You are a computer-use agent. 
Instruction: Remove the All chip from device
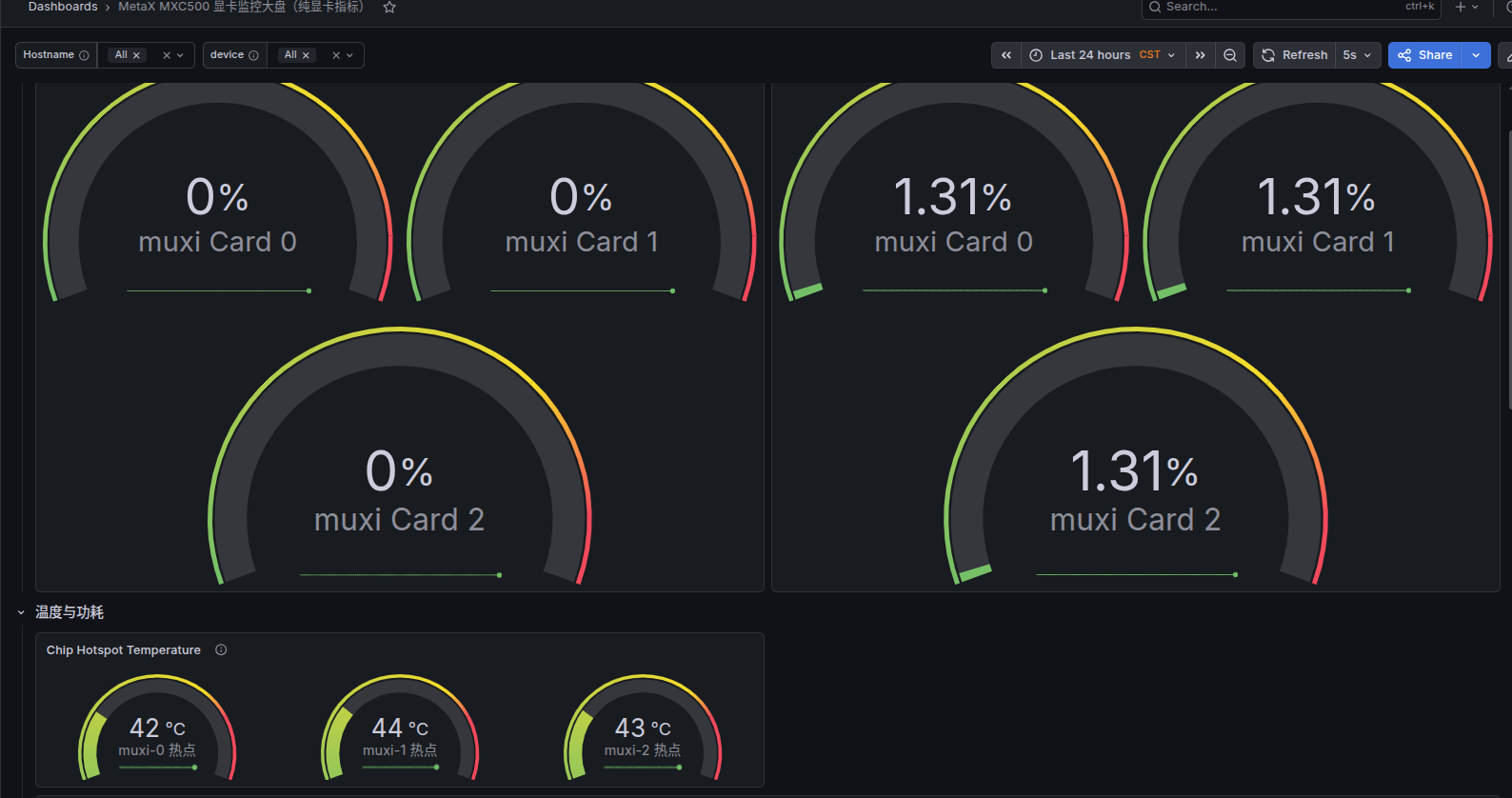click(x=306, y=55)
